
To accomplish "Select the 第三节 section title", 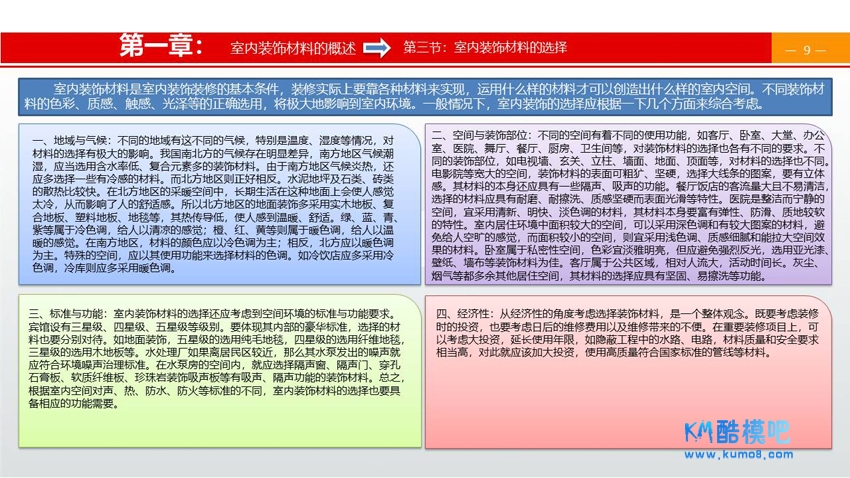I will point(485,48).
